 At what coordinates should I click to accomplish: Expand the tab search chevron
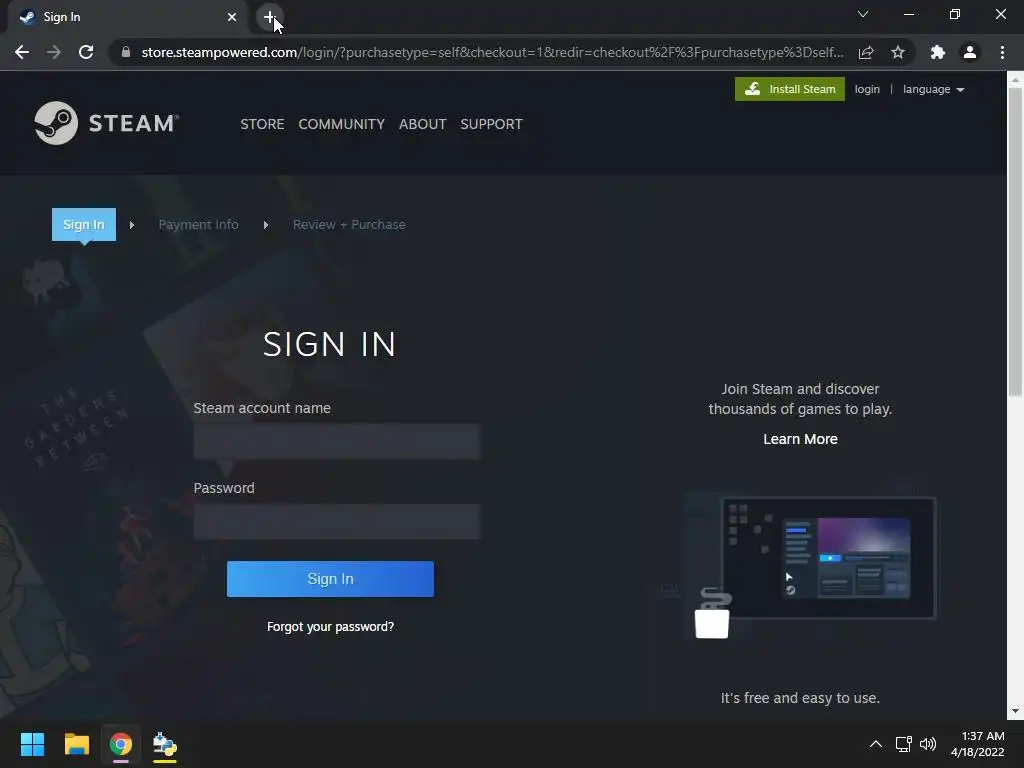click(x=863, y=14)
